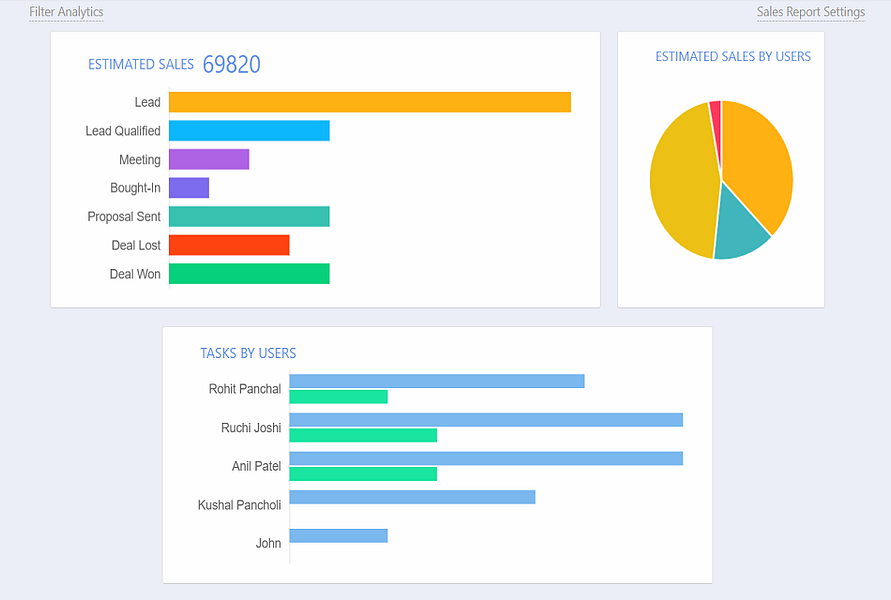The height and width of the screenshot is (600, 891).
Task: Click Rohit Panchal's blue task bar
Action: 437,381
